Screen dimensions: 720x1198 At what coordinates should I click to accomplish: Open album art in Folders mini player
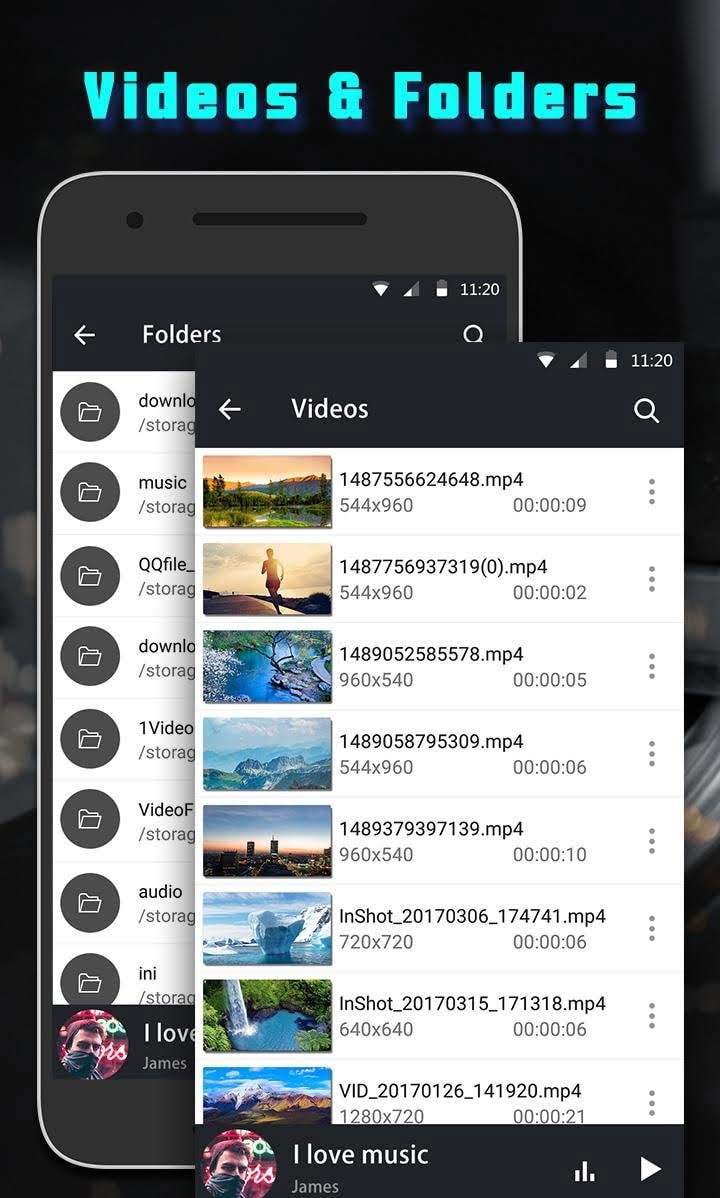(x=93, y=1044)
